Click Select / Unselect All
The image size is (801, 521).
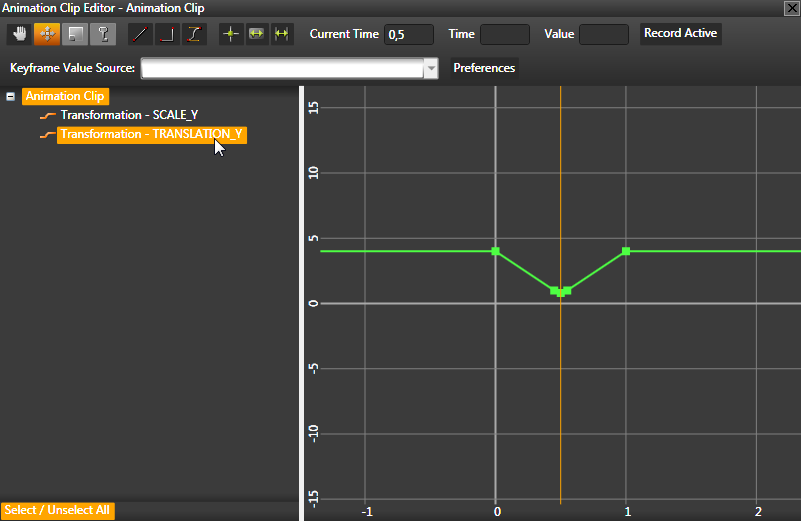pos(58,511)
